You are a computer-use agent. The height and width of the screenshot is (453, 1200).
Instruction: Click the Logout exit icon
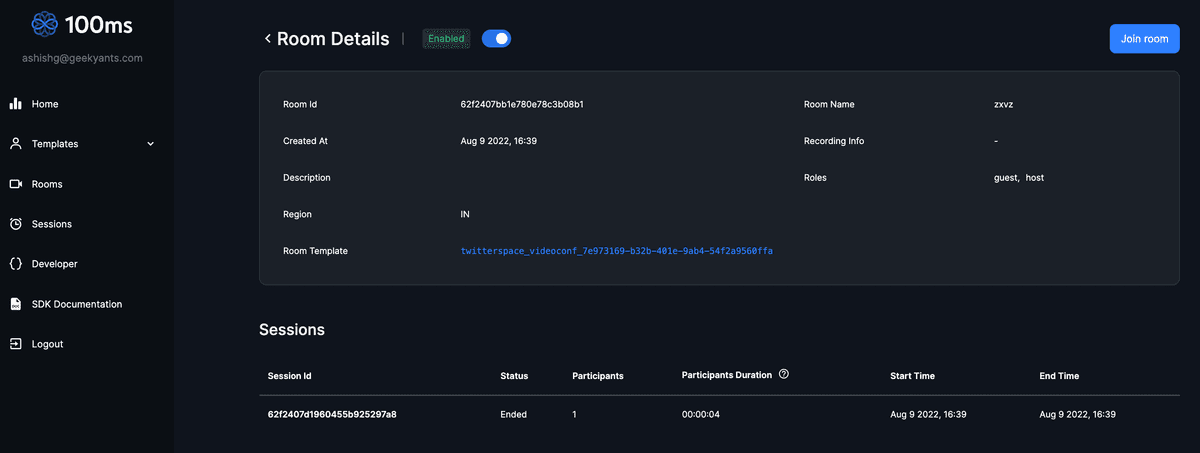tap(16, 344)
